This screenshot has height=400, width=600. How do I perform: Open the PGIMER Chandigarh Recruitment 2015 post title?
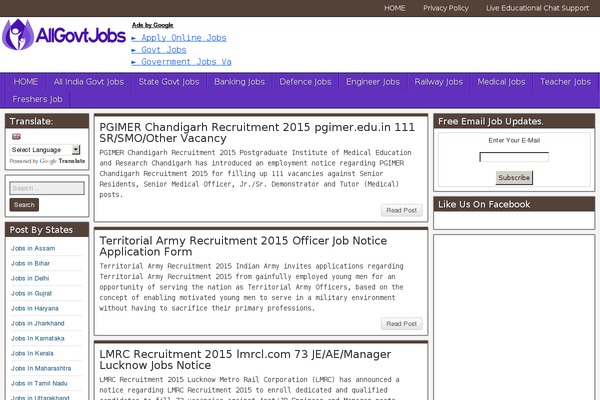(257, 132)
